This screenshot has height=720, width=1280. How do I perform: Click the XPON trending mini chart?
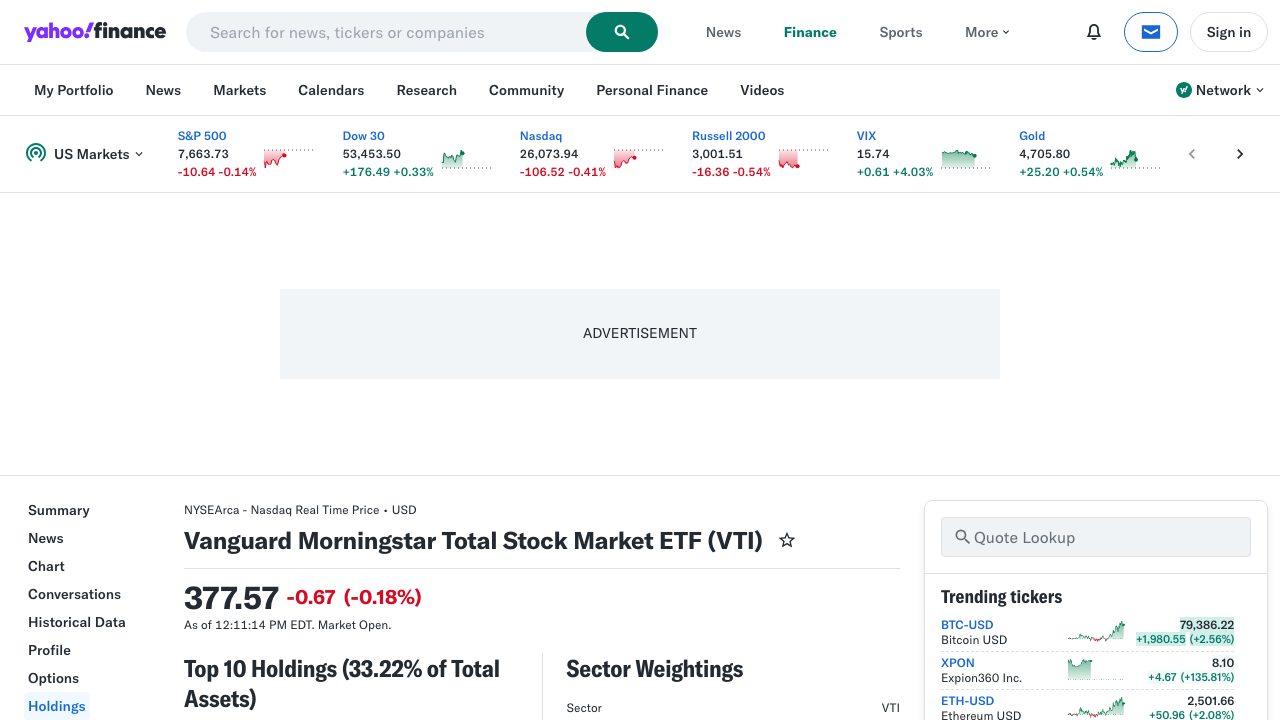(x=1096, y=670)
